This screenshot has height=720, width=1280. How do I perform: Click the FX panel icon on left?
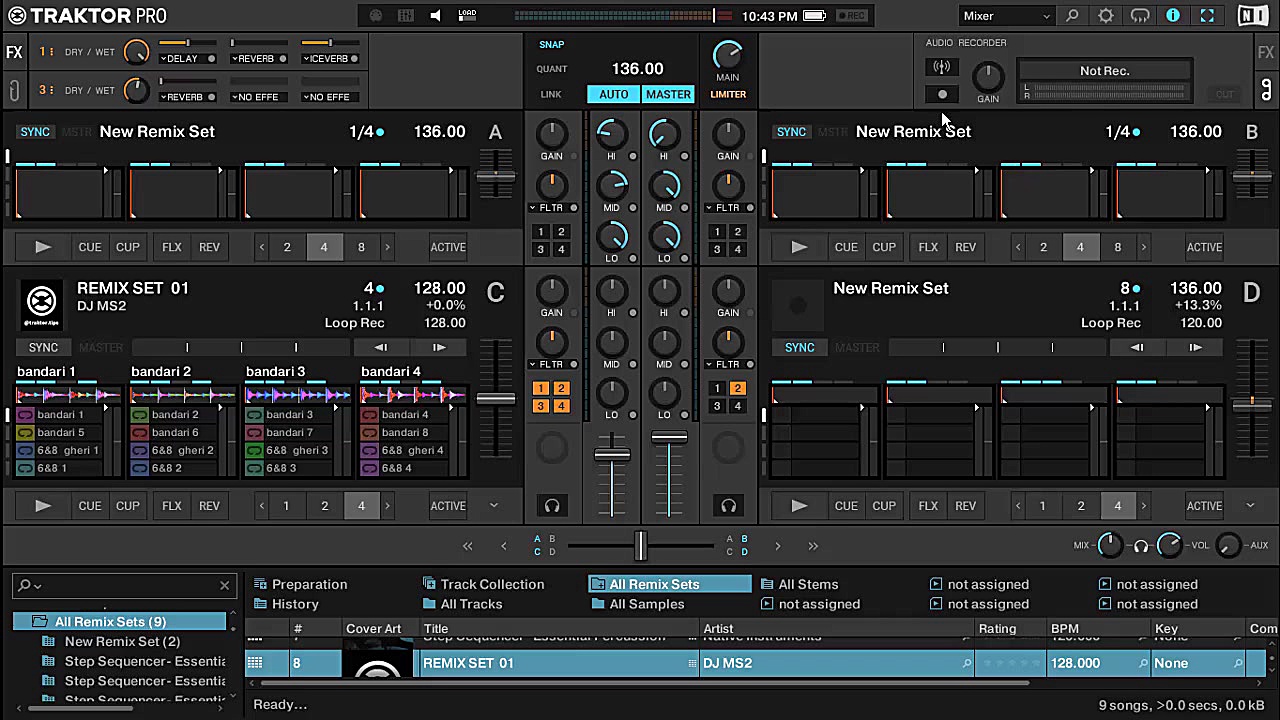14,52
